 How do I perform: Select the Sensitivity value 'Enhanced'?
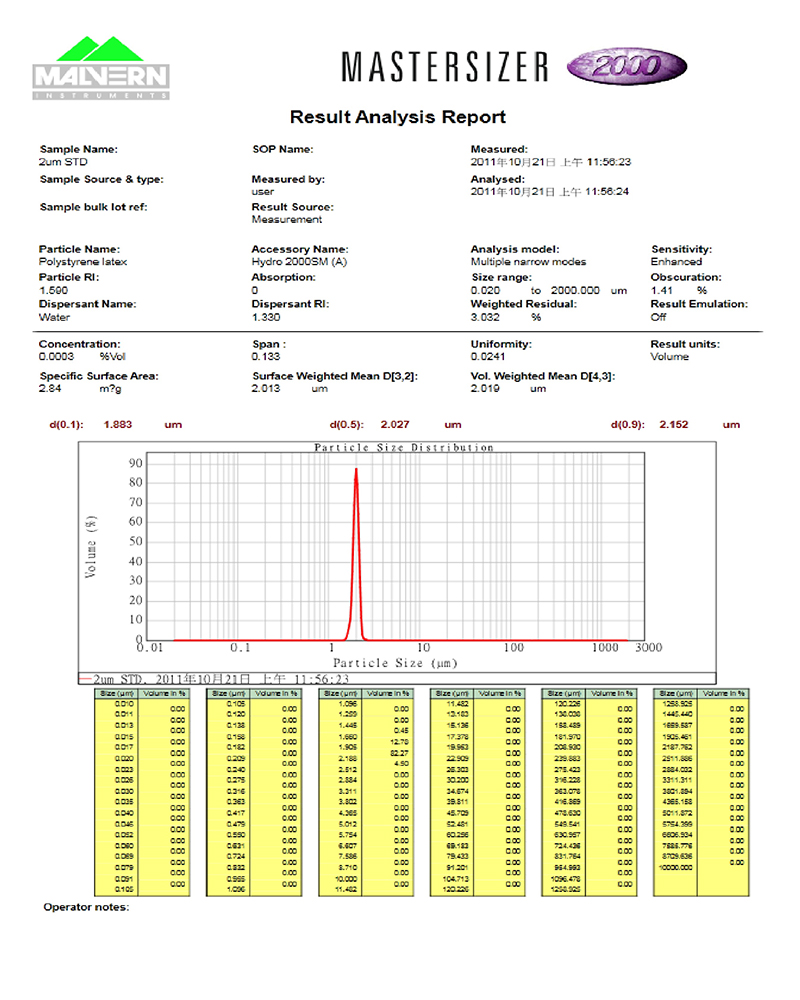(676, 262)
